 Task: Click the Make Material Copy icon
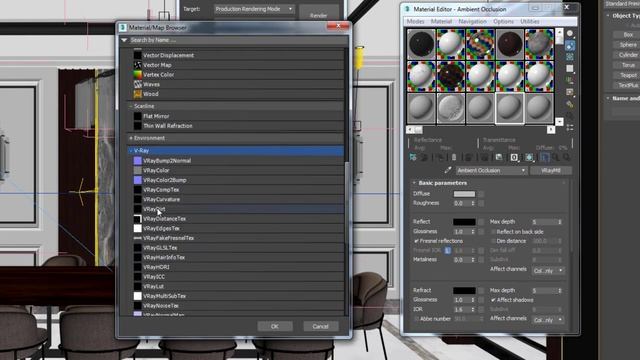pos(469,158)
